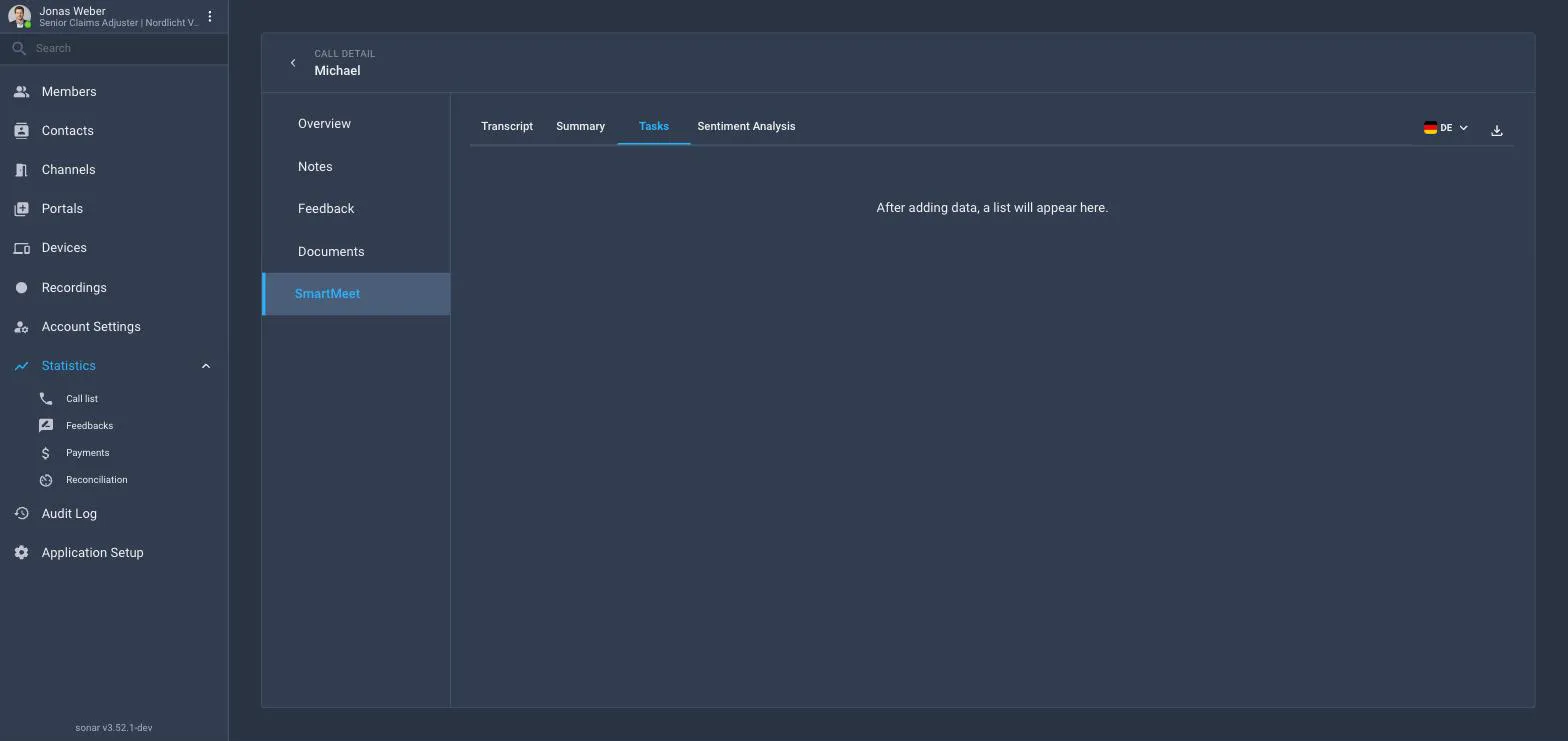Screen dimensions: 1568x741
Task: Click Jonas Weber's profile avatar
Action: click(x=19, y=16)
